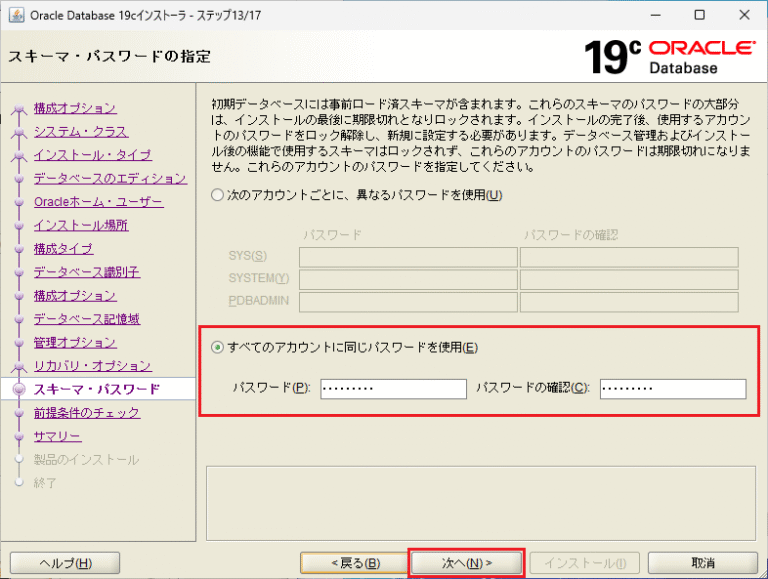This screenshot has width=768, height=579.
Task: Click the PDBADMIN password field
Action: (408, 302)
